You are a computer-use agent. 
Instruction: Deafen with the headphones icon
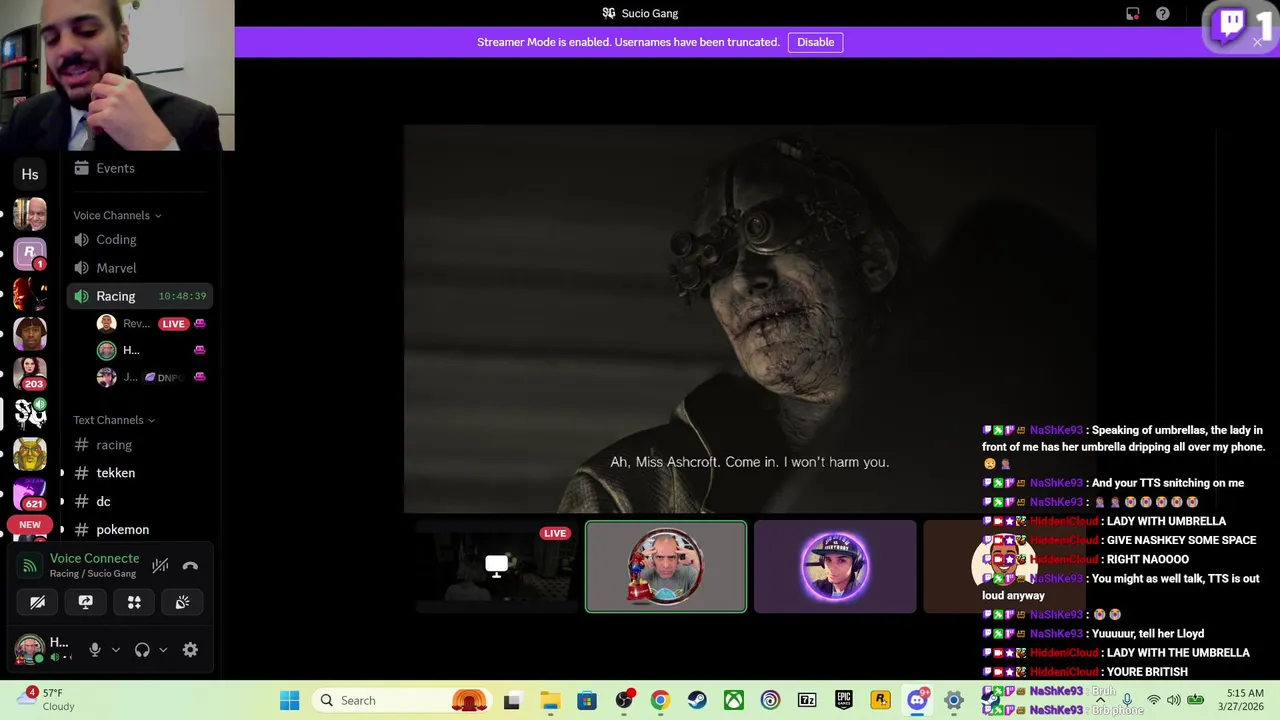[142, 650]
